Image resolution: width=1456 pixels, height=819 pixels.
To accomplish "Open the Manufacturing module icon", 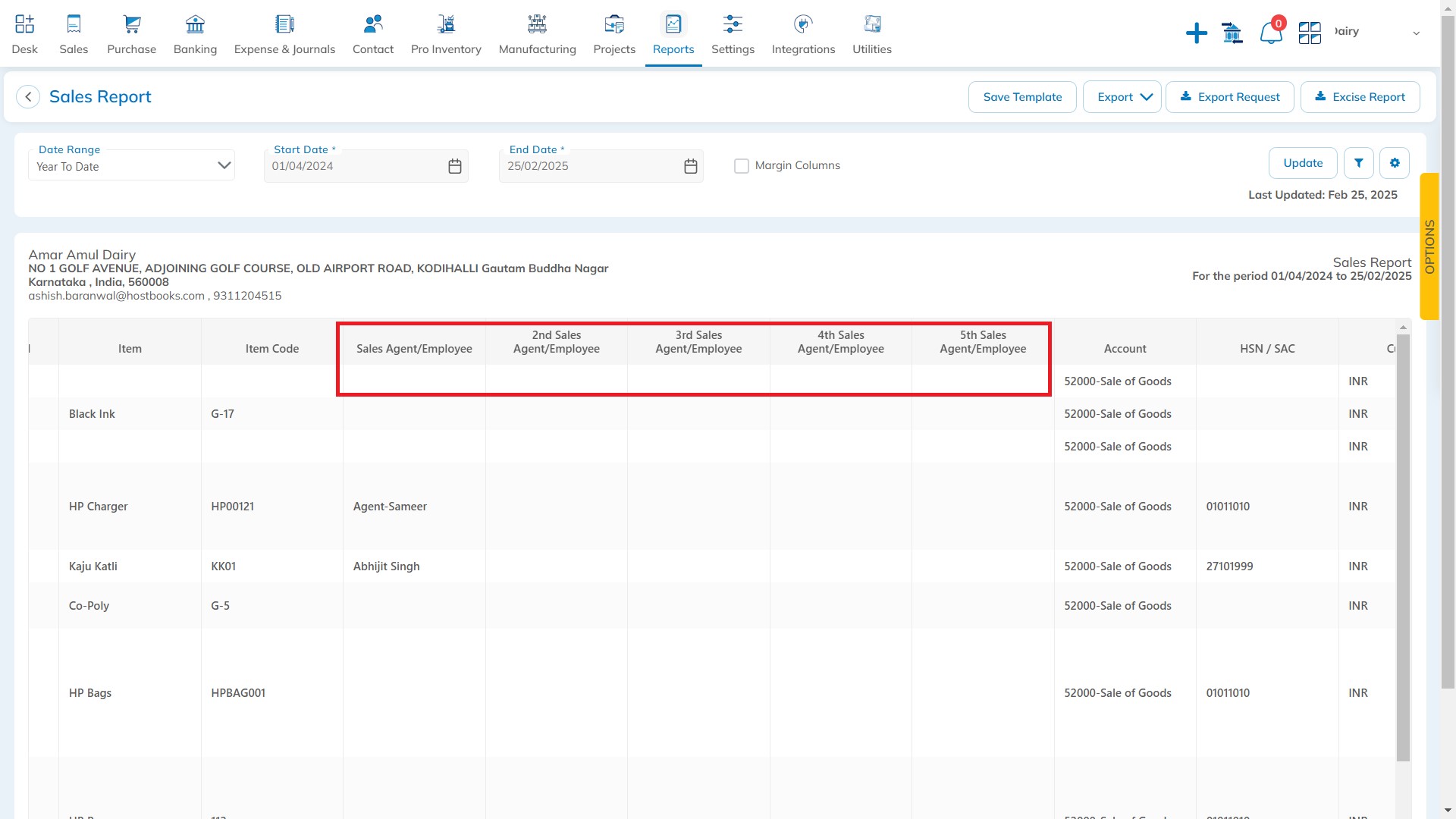I will coord(537,24).
